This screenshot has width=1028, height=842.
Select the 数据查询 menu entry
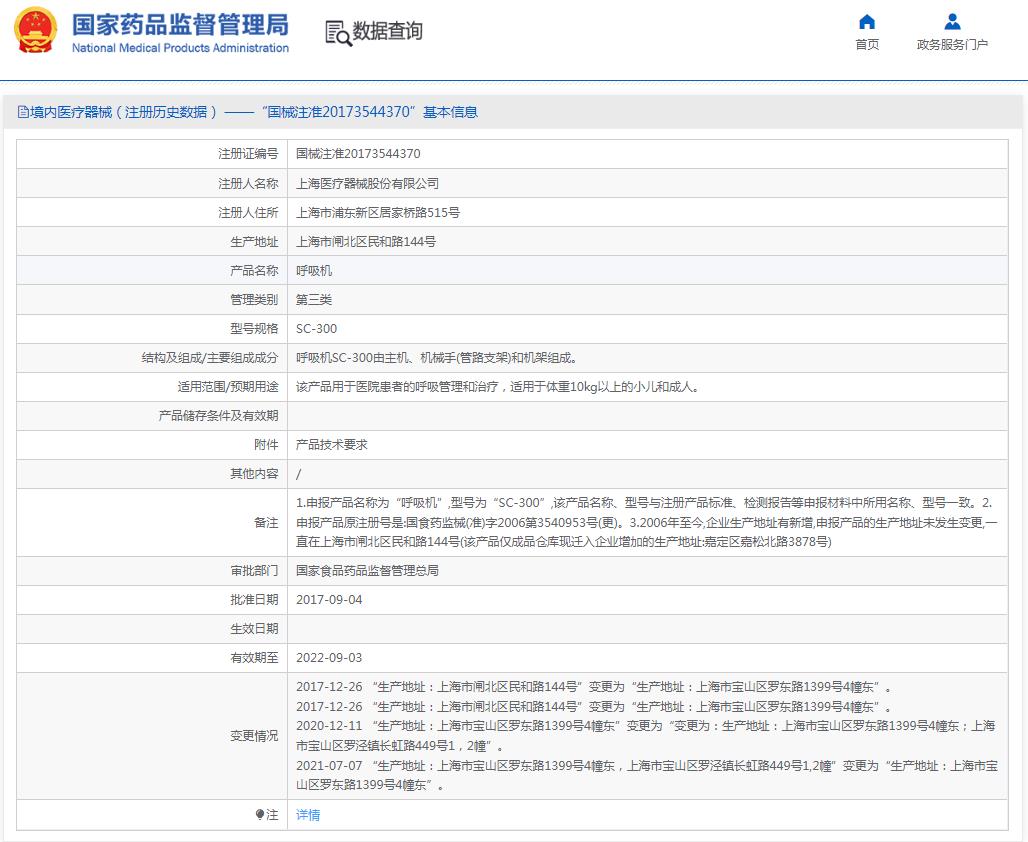tap(388, 31)
